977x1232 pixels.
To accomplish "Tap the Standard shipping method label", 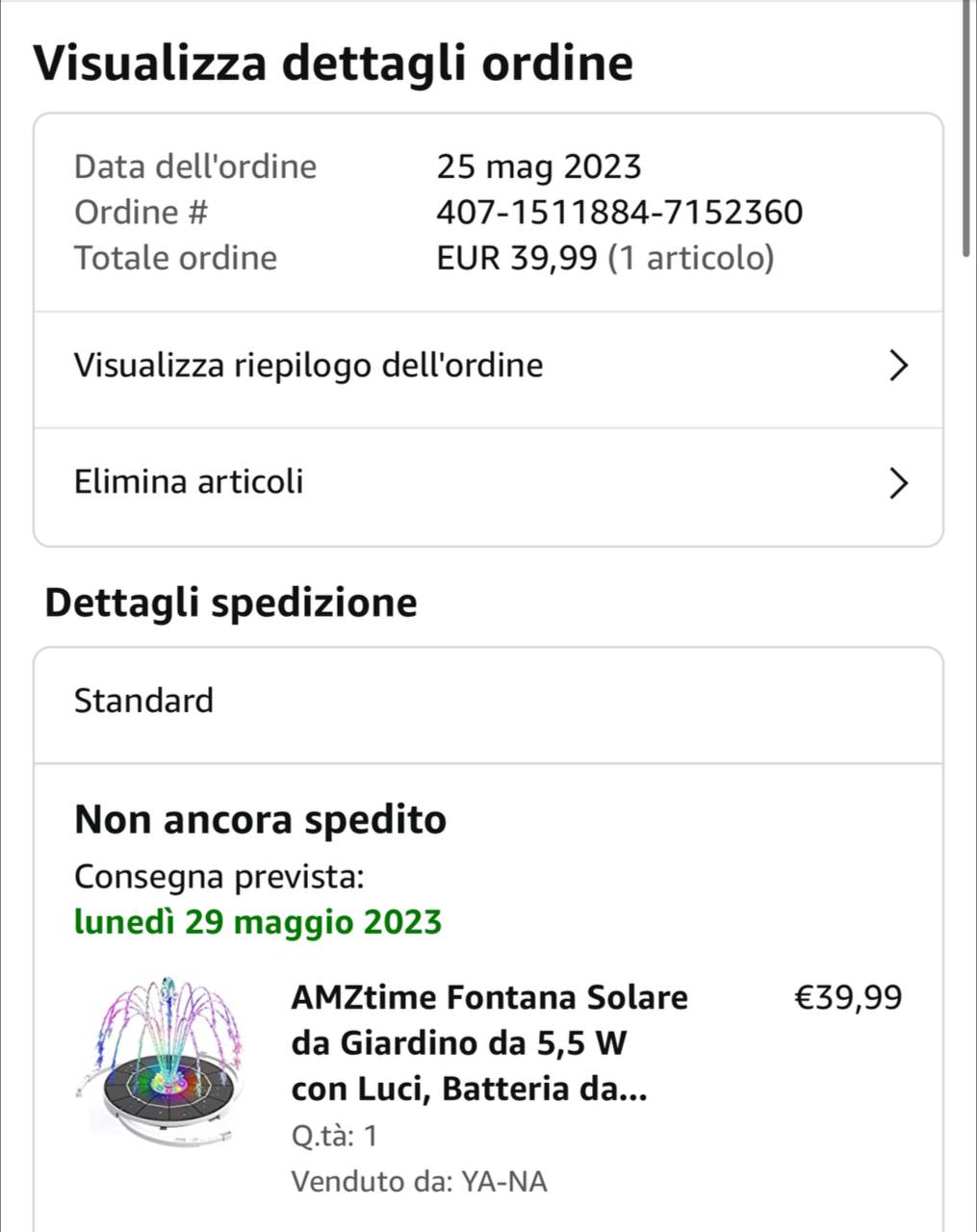I will coord(143,701).
